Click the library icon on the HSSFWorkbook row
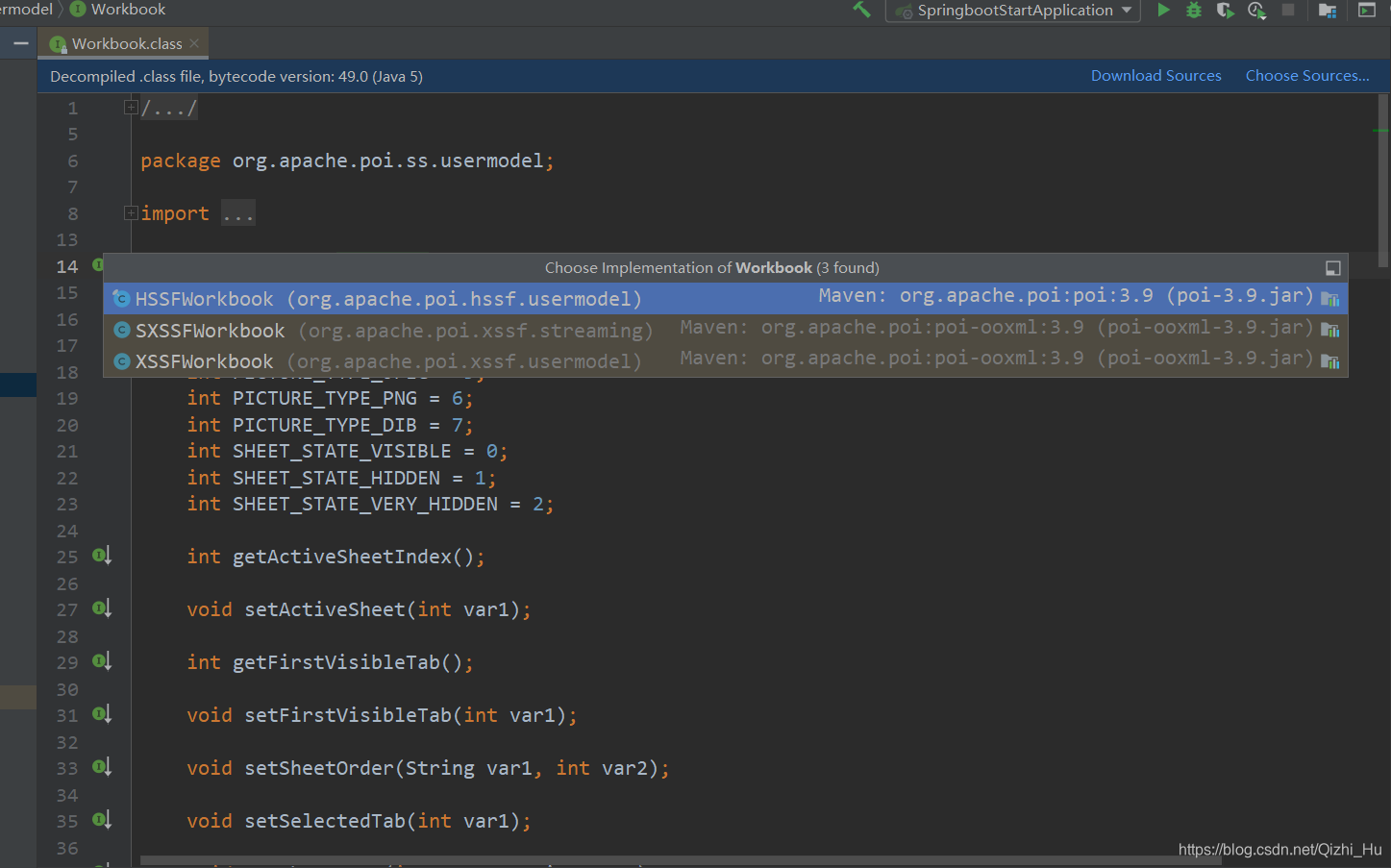Image resolution: width=1391 pixels, height=868 pixels. [x=1330, y=300]
